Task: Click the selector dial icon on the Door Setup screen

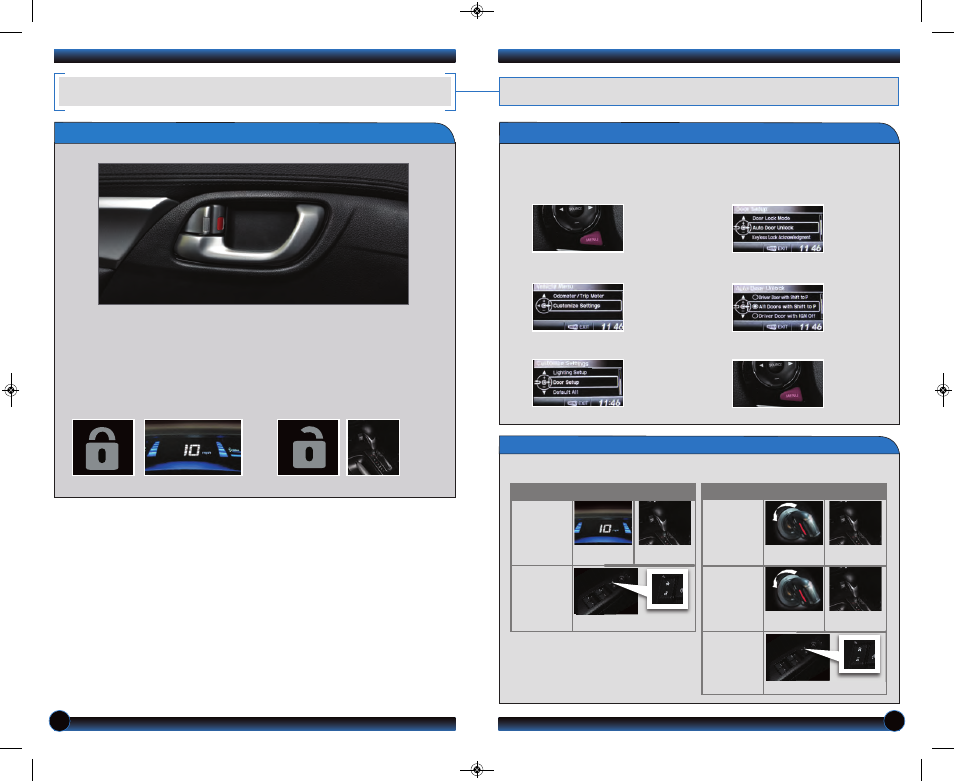Action: click(x=743, y=227)
